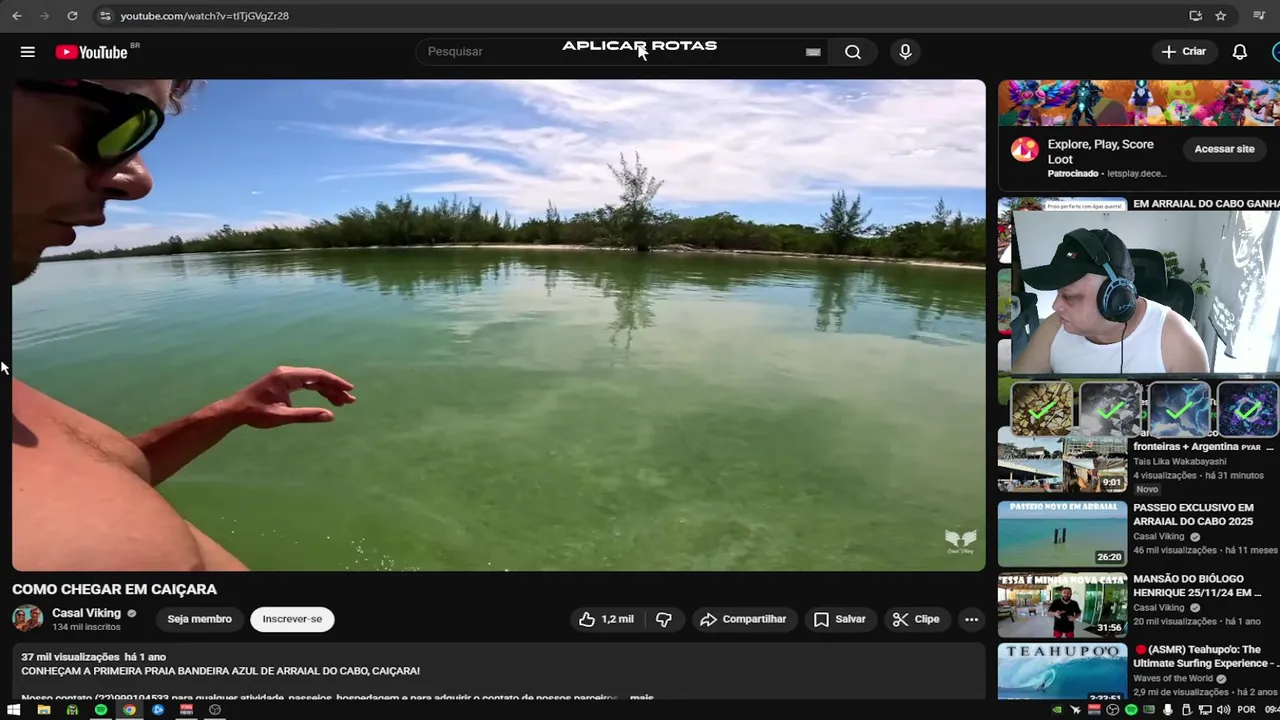Open the ad's round advertiser logo
This screenshot has height=720, width=1280.
(x=1024, y=150)
